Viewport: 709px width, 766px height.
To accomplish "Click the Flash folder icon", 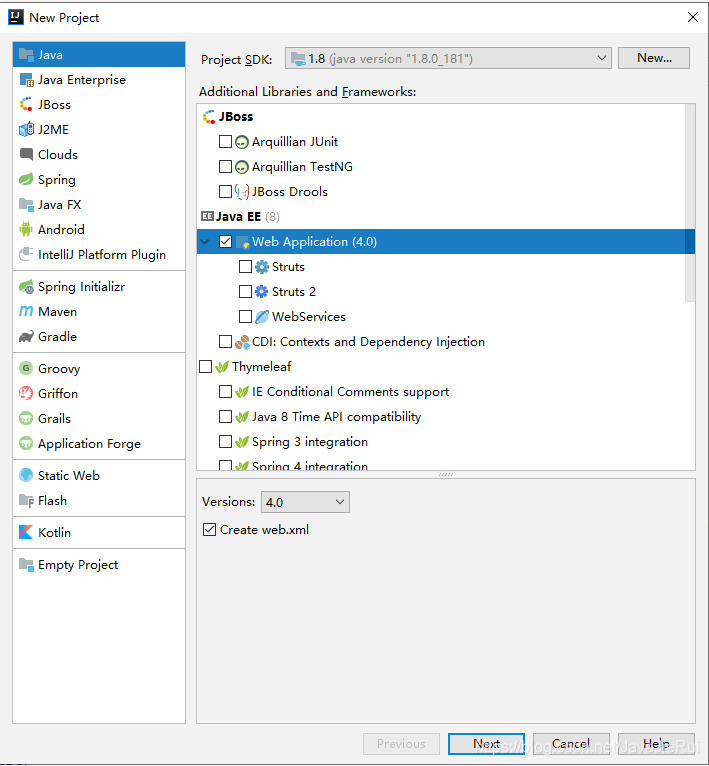I will (26, 500).
